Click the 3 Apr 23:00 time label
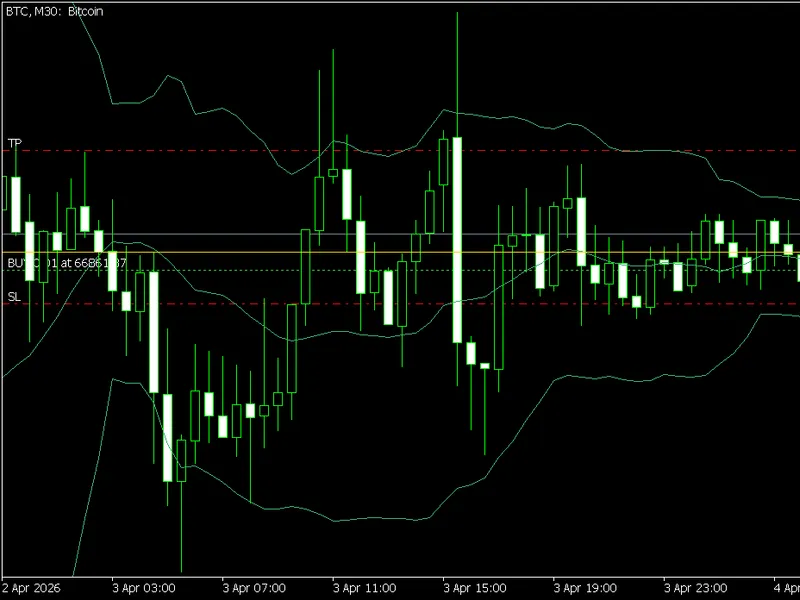 (695, 588)
